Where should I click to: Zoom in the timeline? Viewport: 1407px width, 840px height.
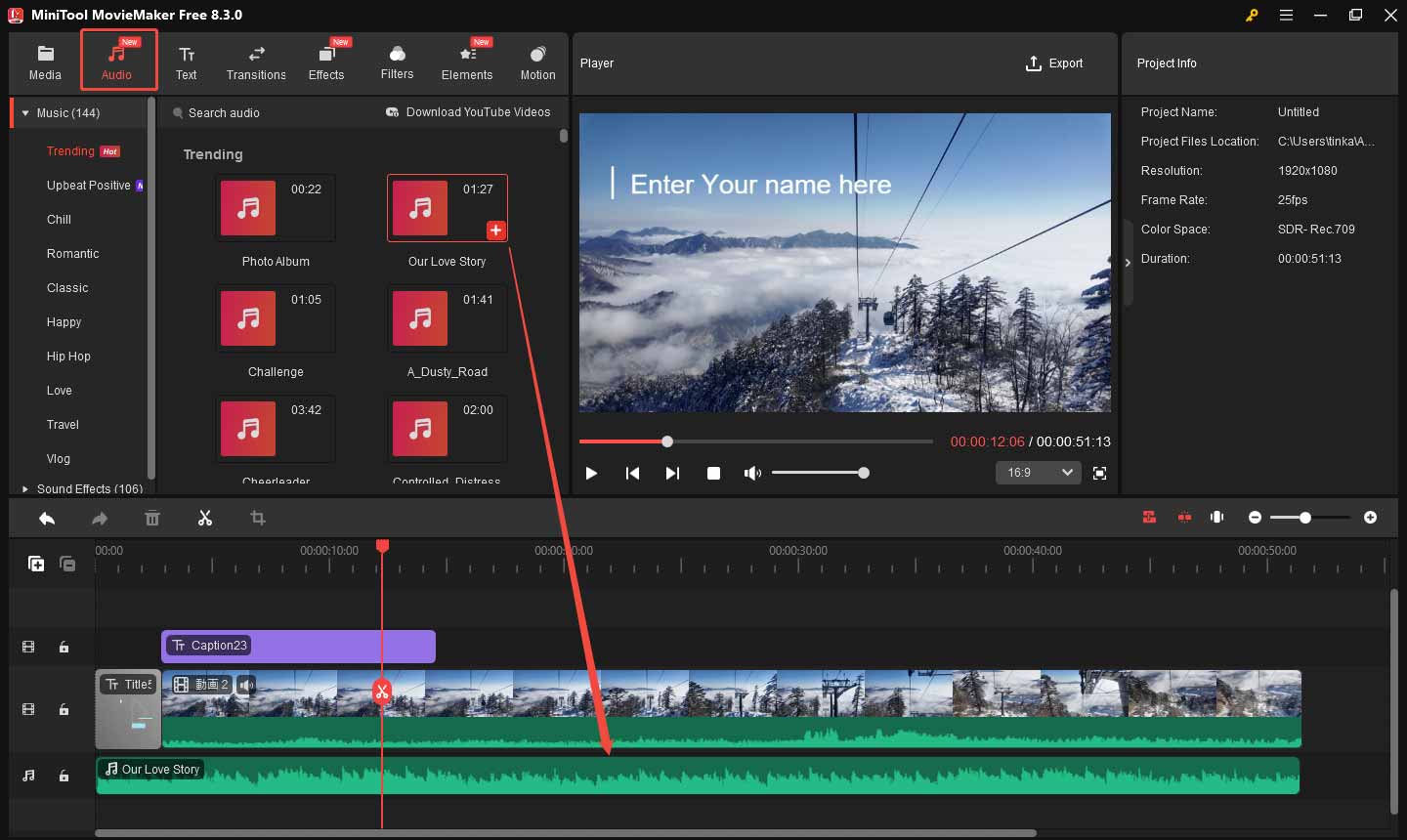pyautogui.click(x=1371, y=518)
